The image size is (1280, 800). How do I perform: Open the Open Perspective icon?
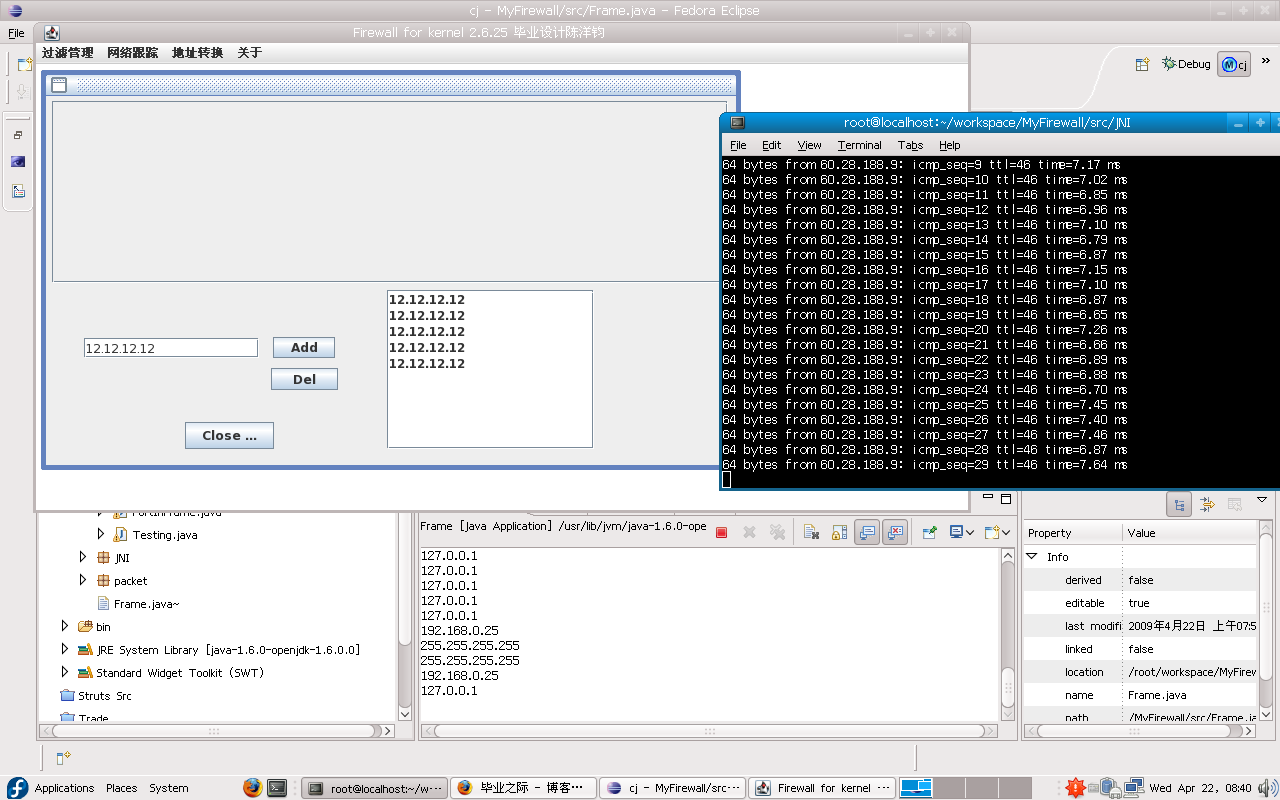point(1142,64)
